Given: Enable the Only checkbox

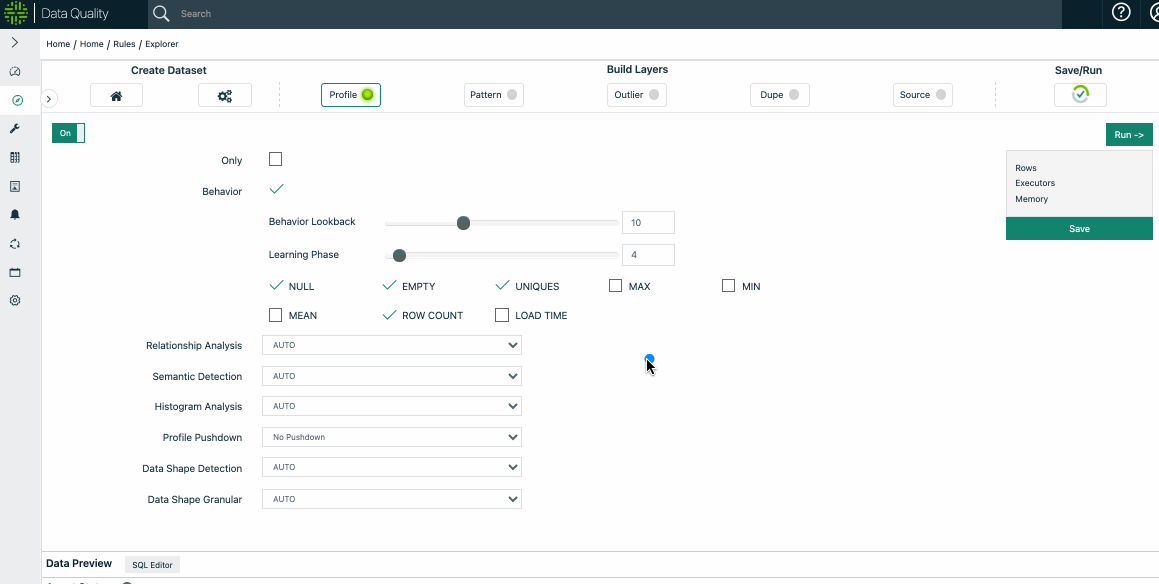Looking at the screenshot, I should pyautogui.click(x=276, y=159).
